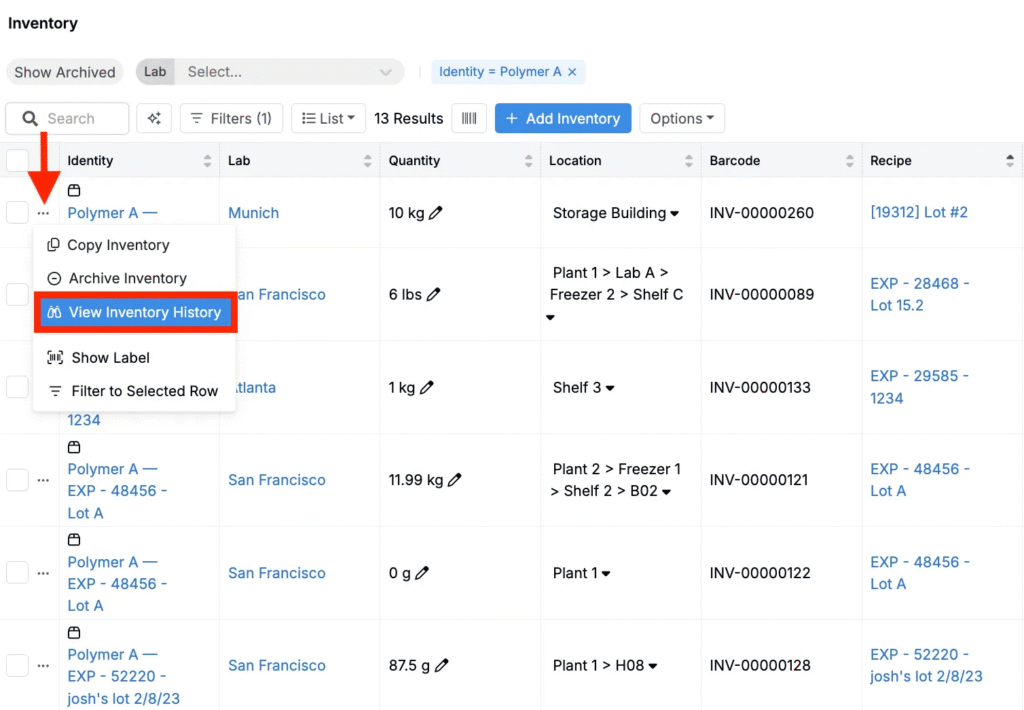Click the Add Inventory button
Image resolution: width=1024 pixels, height=710 pixels.
(563, 118)
